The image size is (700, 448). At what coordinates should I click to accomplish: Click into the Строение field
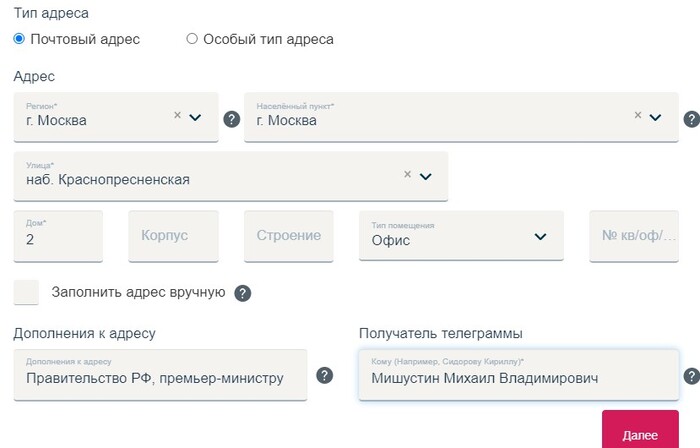coord(288,236)
